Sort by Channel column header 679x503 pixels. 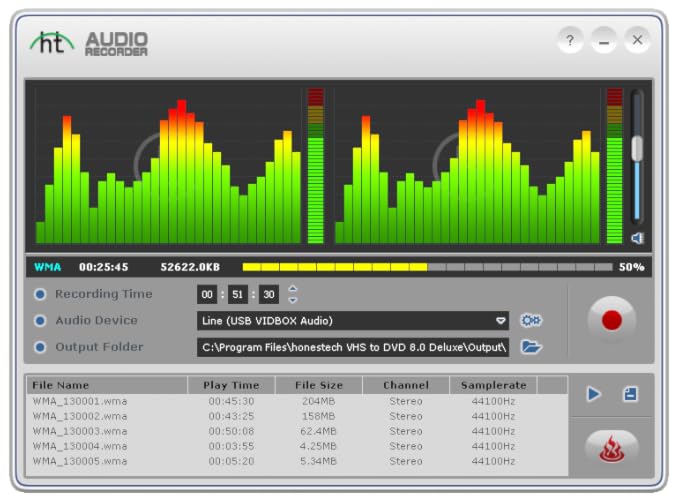coord(406,385)
